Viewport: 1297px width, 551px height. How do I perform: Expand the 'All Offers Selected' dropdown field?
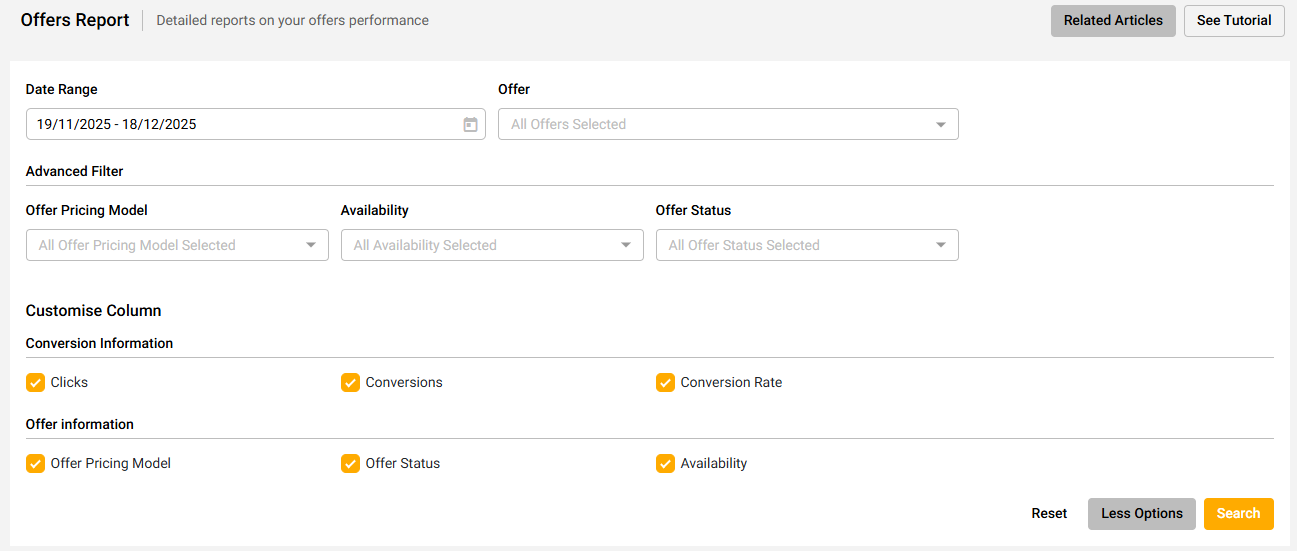[x=715, y=125]
